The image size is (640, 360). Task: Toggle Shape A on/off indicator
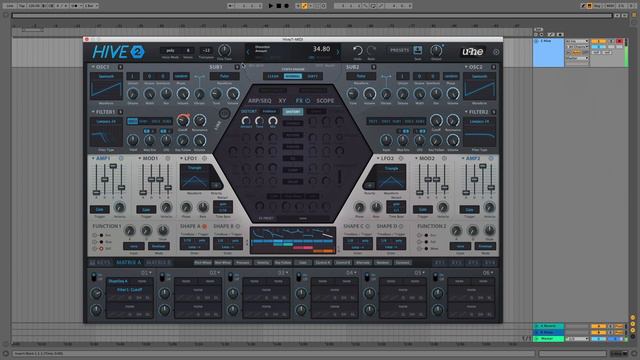coord(204,226)
